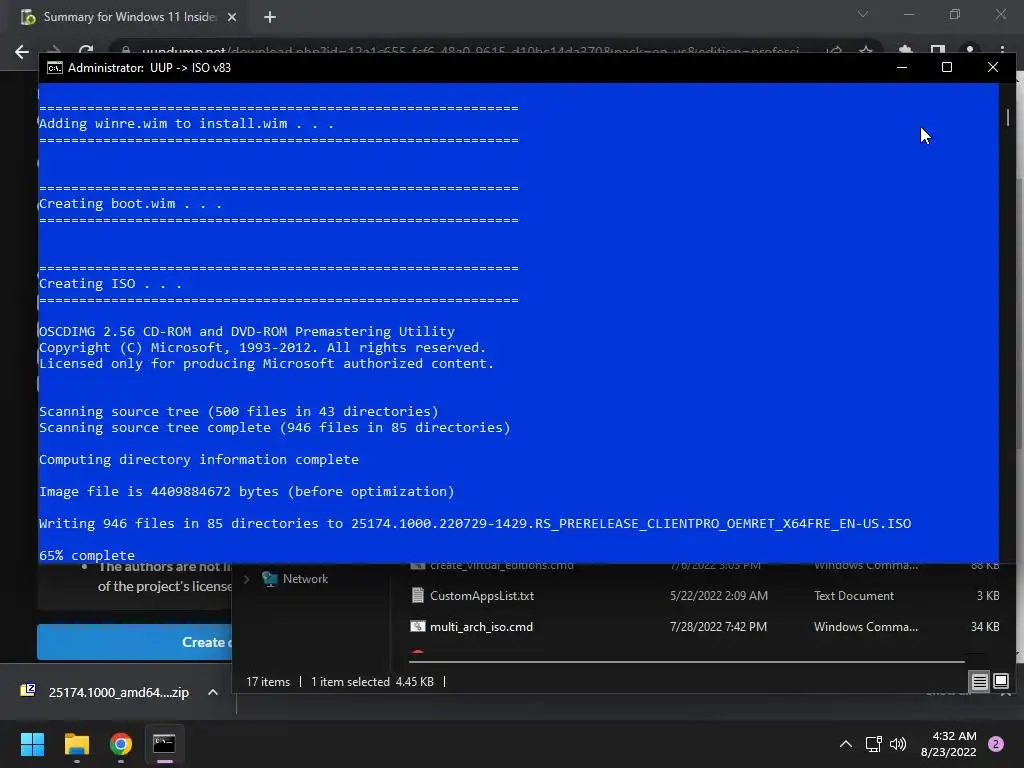Click Explorer horizontal scrollbar
The image size is (1024, 768).
[686, 662]
